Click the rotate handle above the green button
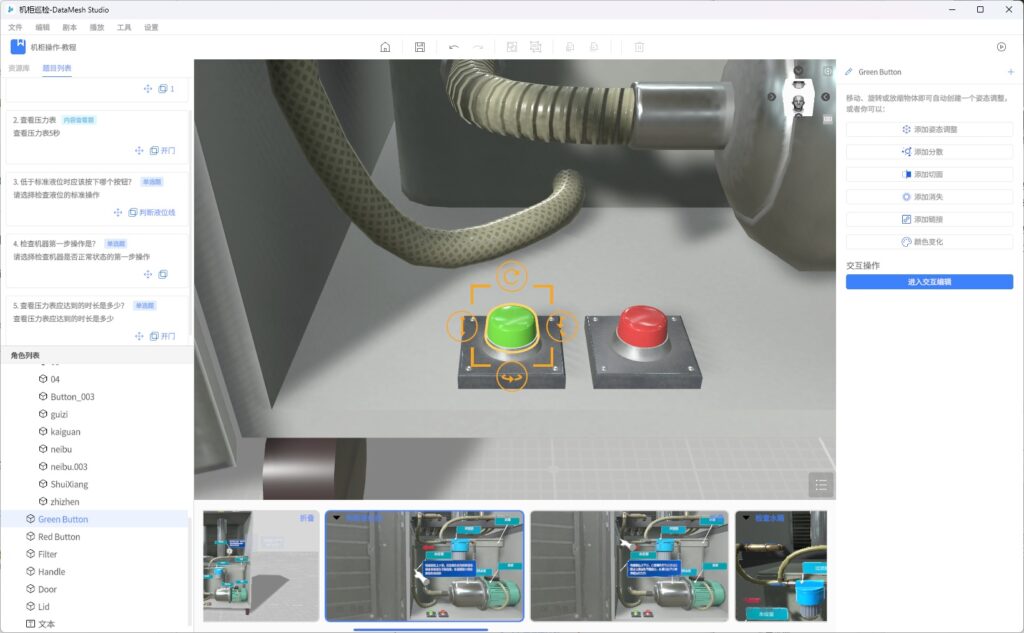 pyautogui.click(x=511, y=276)
